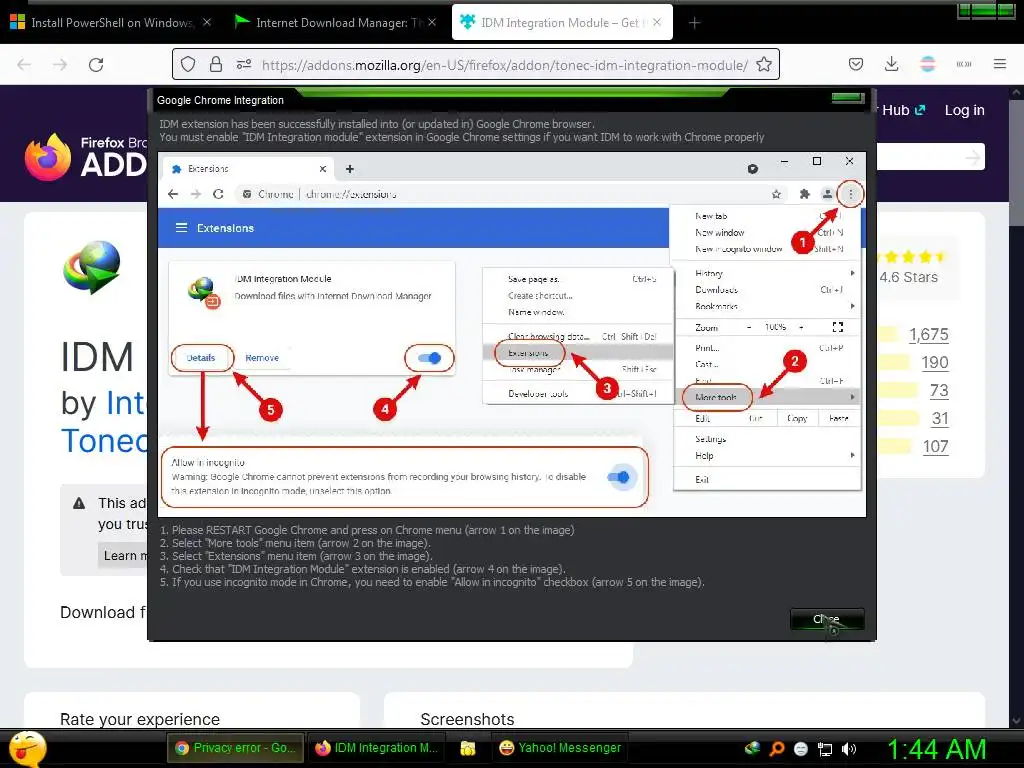Click the Google Chrome Integration dialog title

[x=220, y=100]
